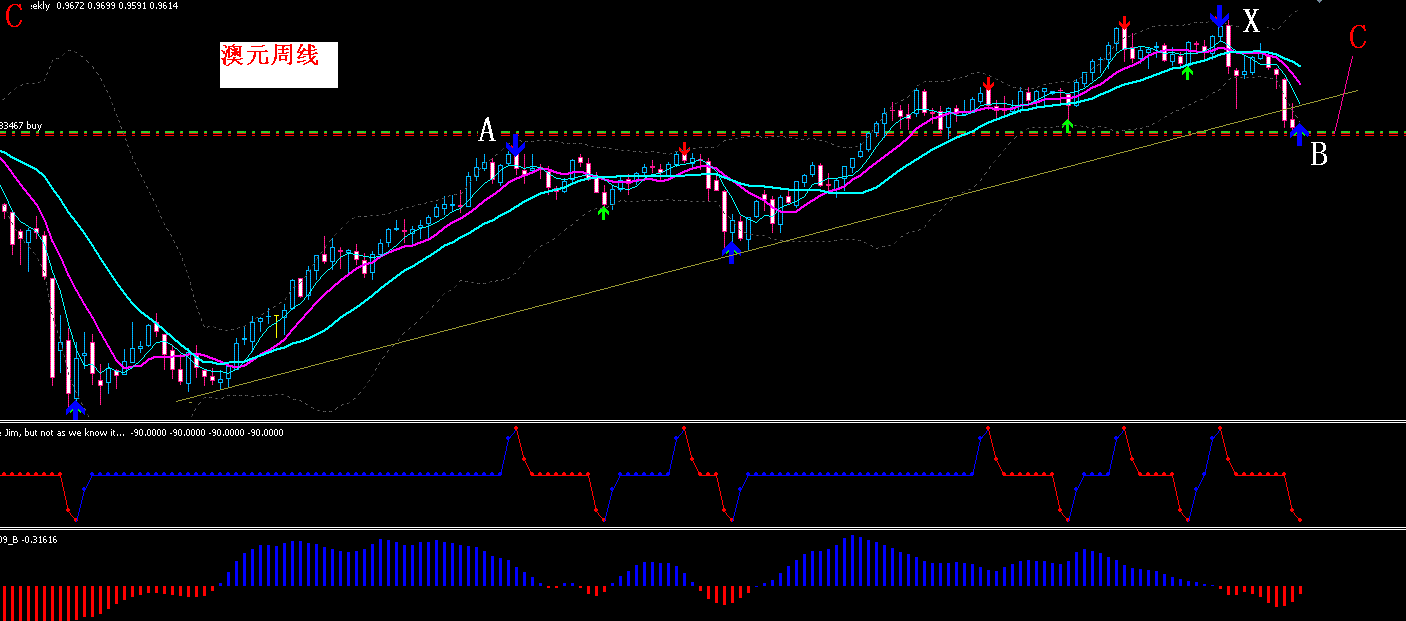This screenshot has height=621, width=1406.
Task: Select the white B label on chart
Action: pyautogui.click(x=1319, y=155)
